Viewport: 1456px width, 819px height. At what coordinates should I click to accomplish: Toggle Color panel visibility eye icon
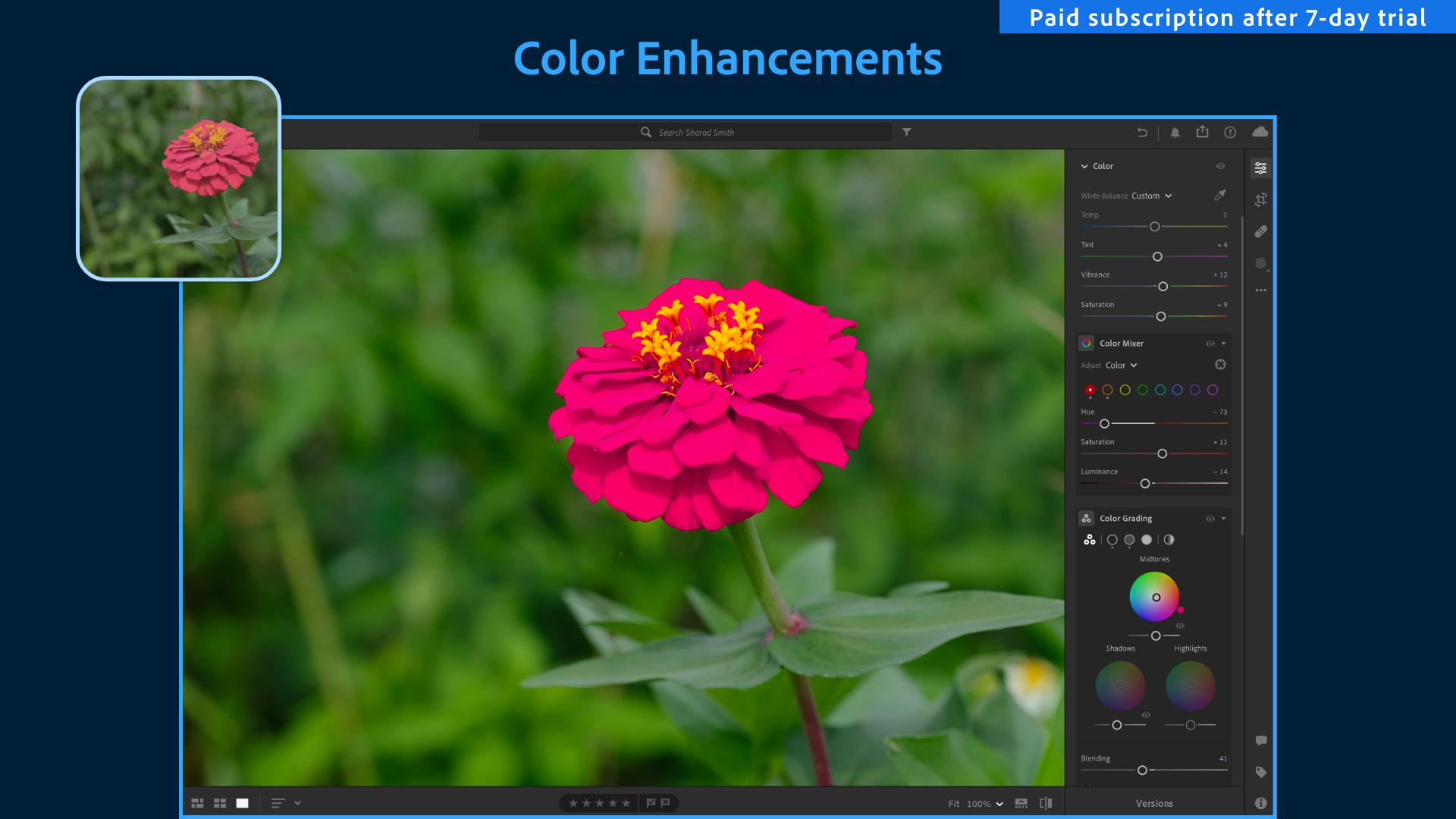[x=1220, y=166]
